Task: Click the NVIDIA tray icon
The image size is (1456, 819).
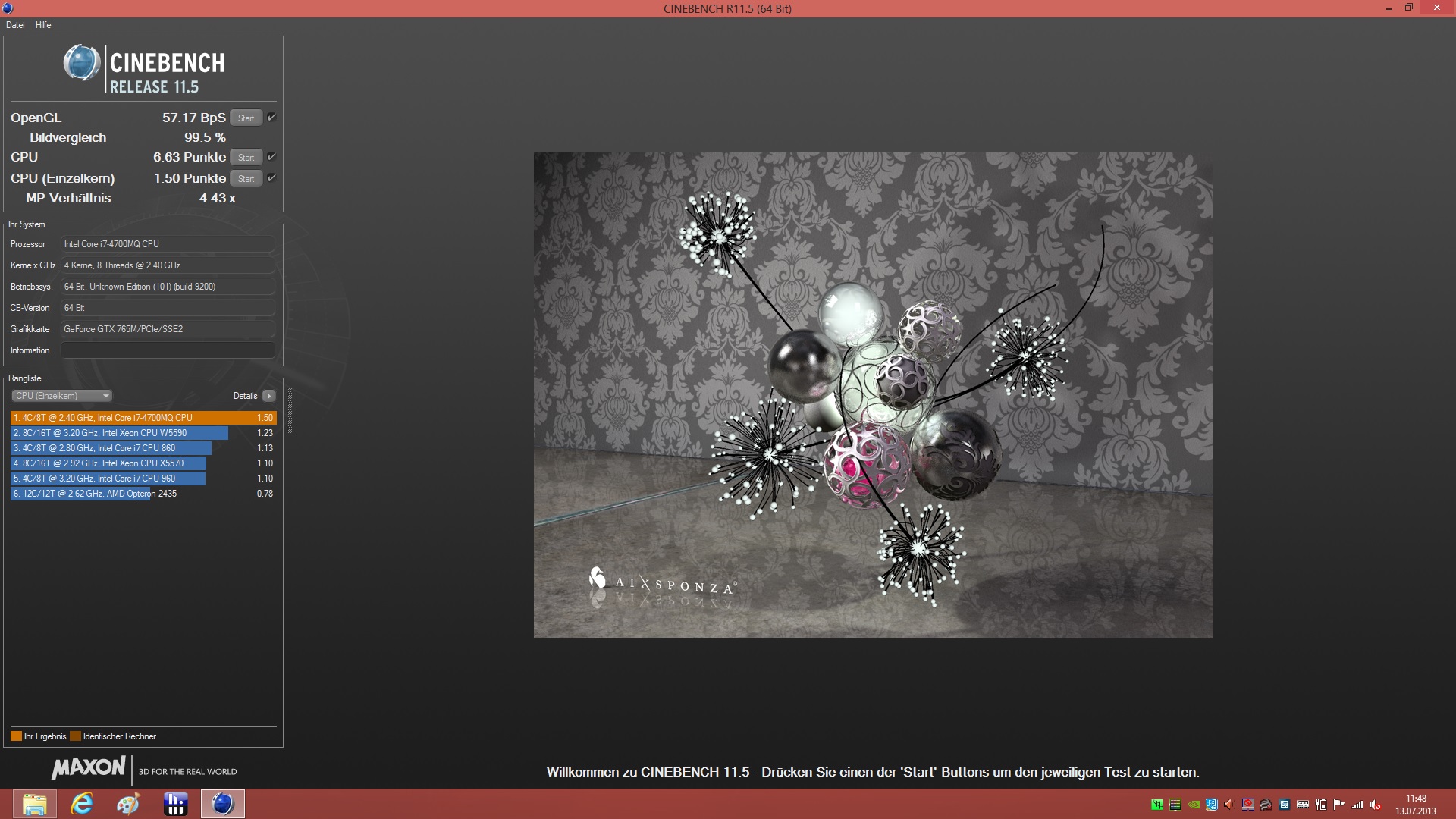Action: [x=1194, y=805]
